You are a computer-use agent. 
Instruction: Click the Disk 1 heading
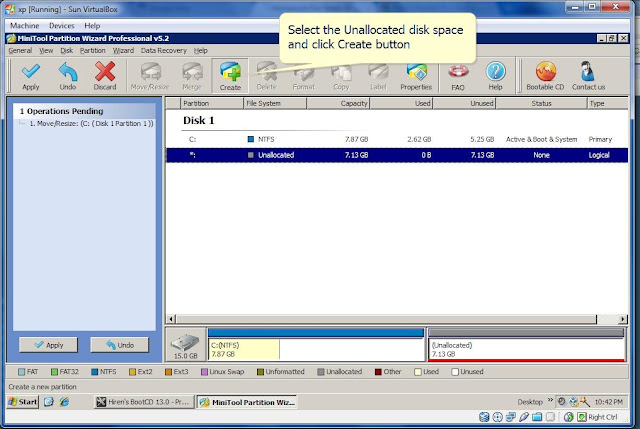point(198,120)
